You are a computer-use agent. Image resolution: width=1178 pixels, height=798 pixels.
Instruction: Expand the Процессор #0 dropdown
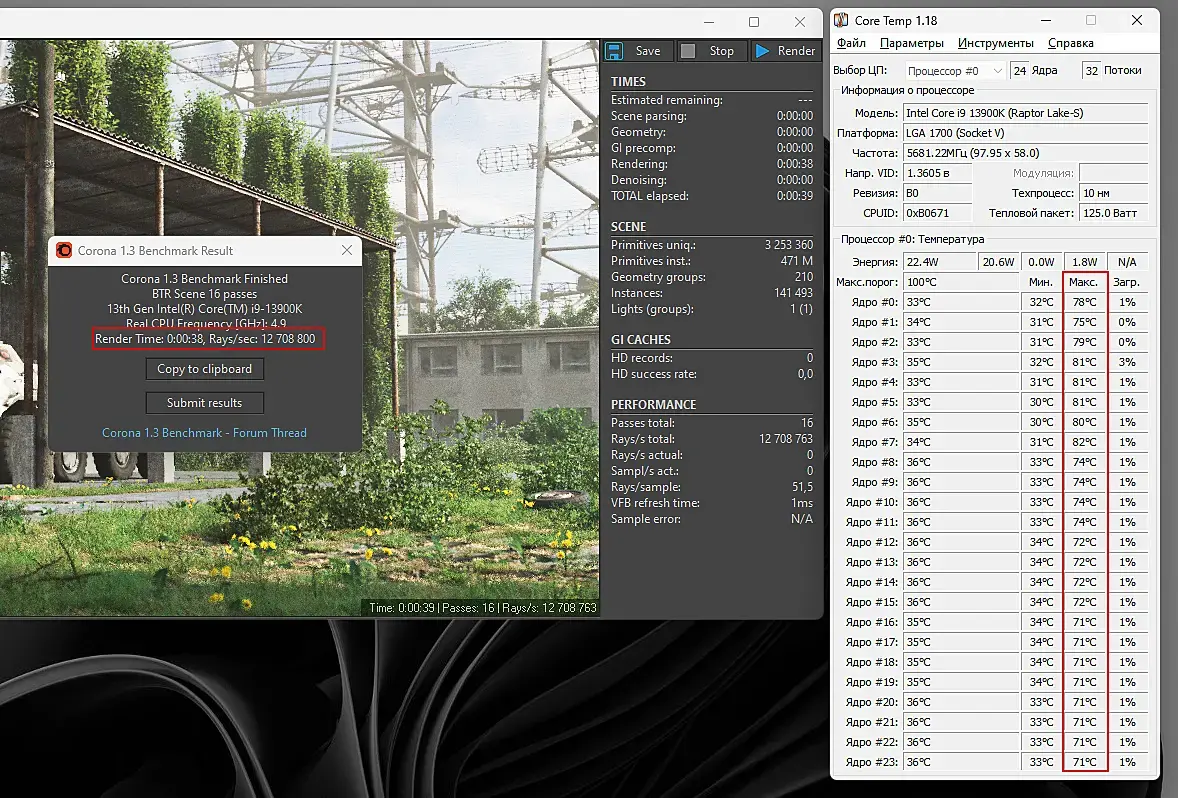tap(955, 71)
